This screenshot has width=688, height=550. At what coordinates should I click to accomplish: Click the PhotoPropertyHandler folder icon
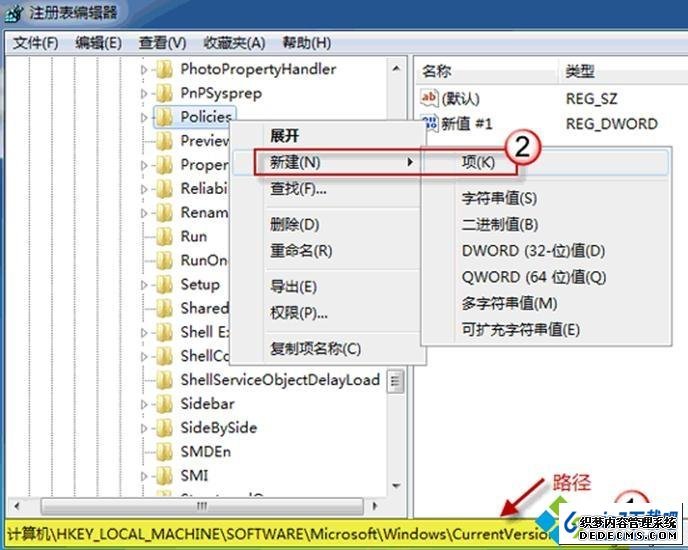point(164,69)
